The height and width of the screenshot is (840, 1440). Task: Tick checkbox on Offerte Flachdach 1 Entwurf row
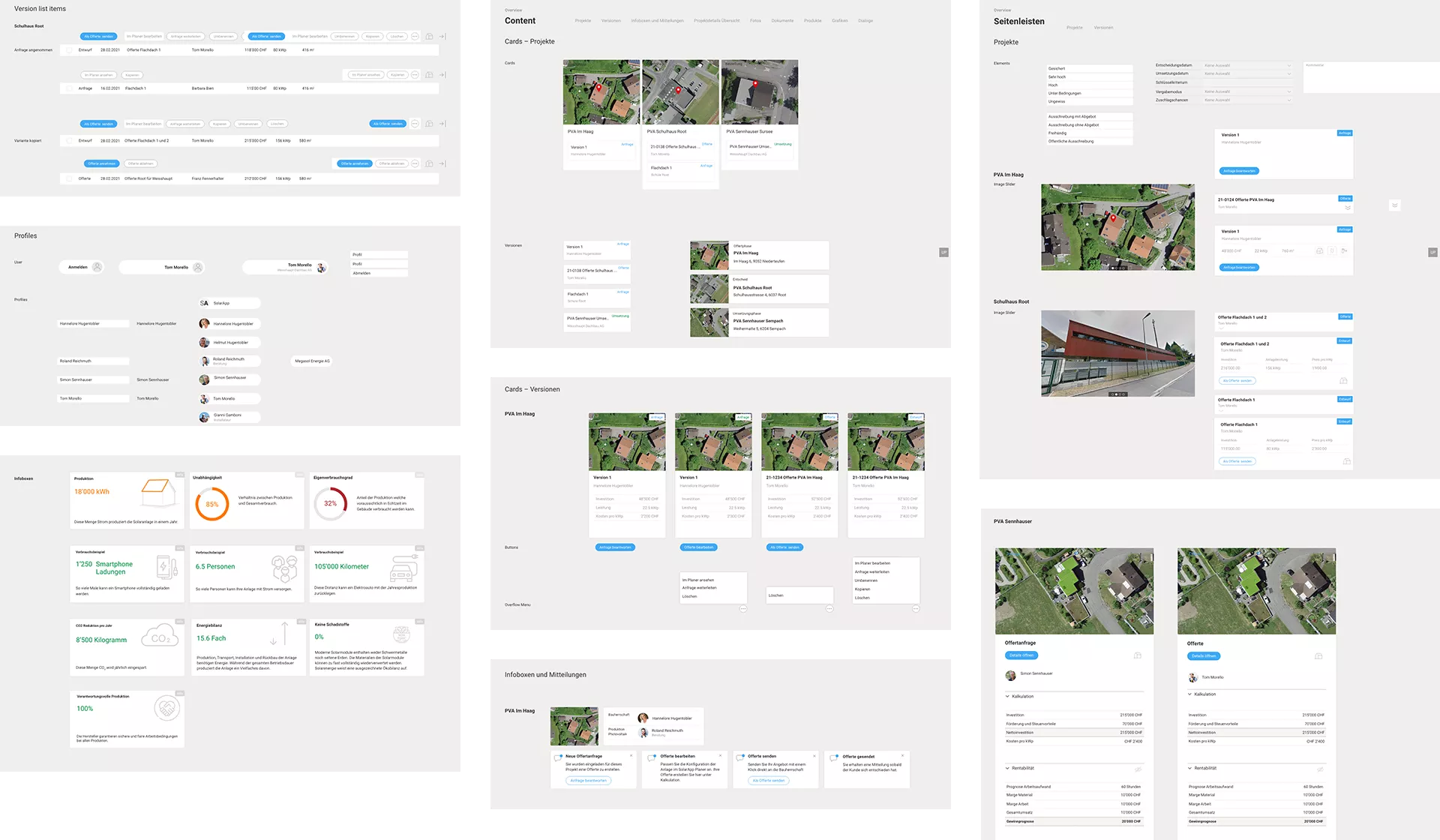pyautogui.click(x=69, y=50)
